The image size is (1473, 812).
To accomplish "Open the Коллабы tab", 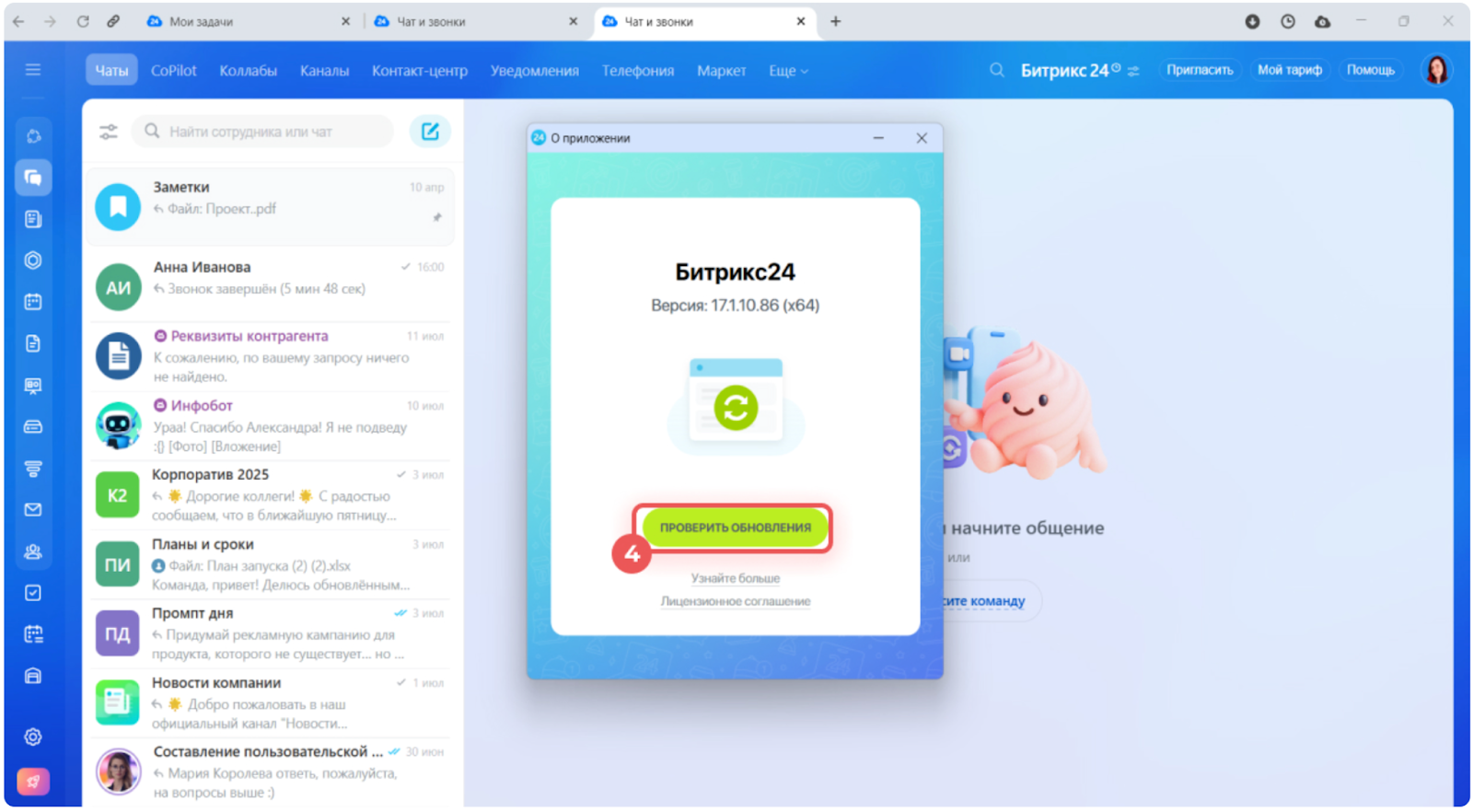I will point(248,70).
